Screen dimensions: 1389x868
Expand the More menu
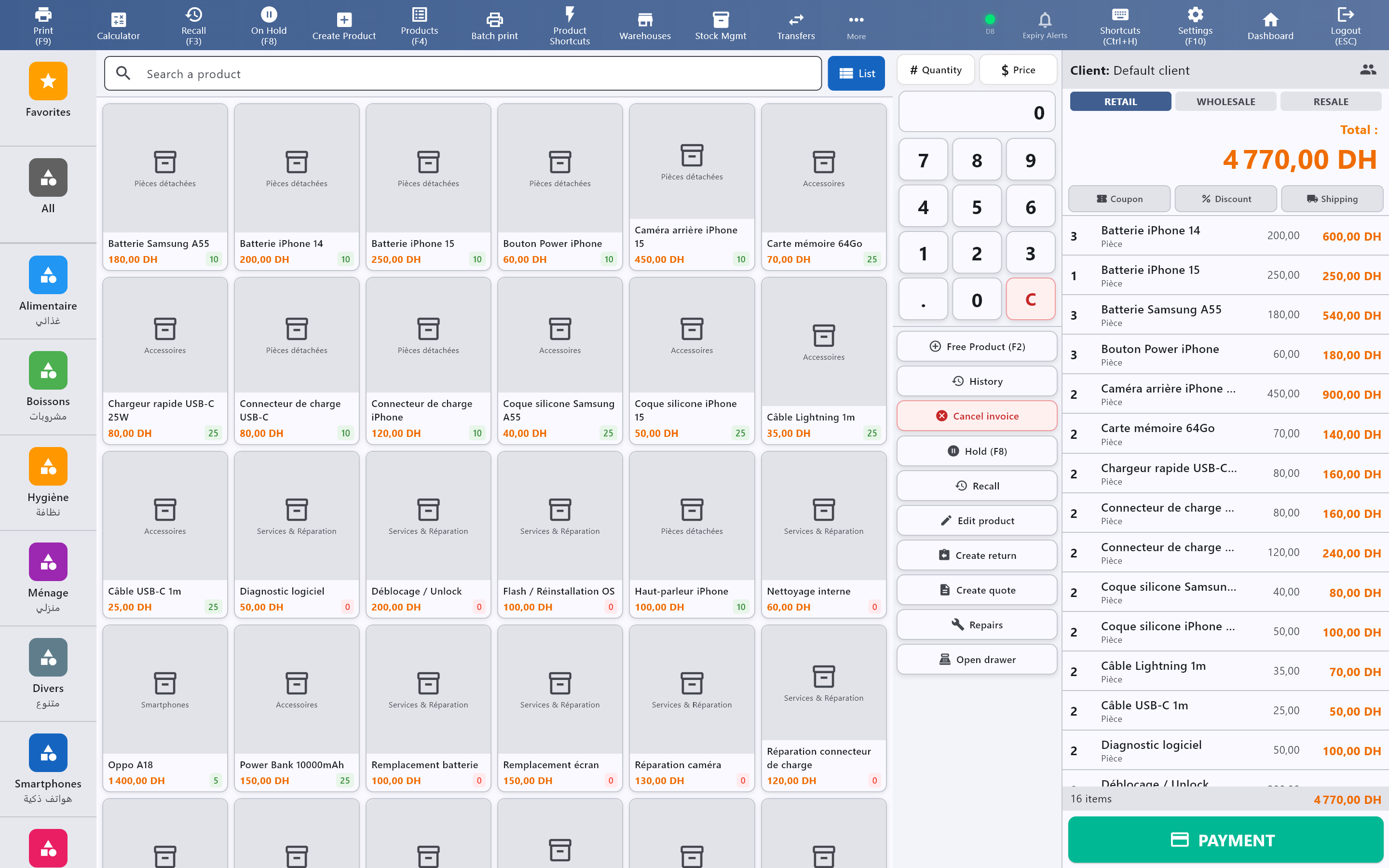pos(856,25)
